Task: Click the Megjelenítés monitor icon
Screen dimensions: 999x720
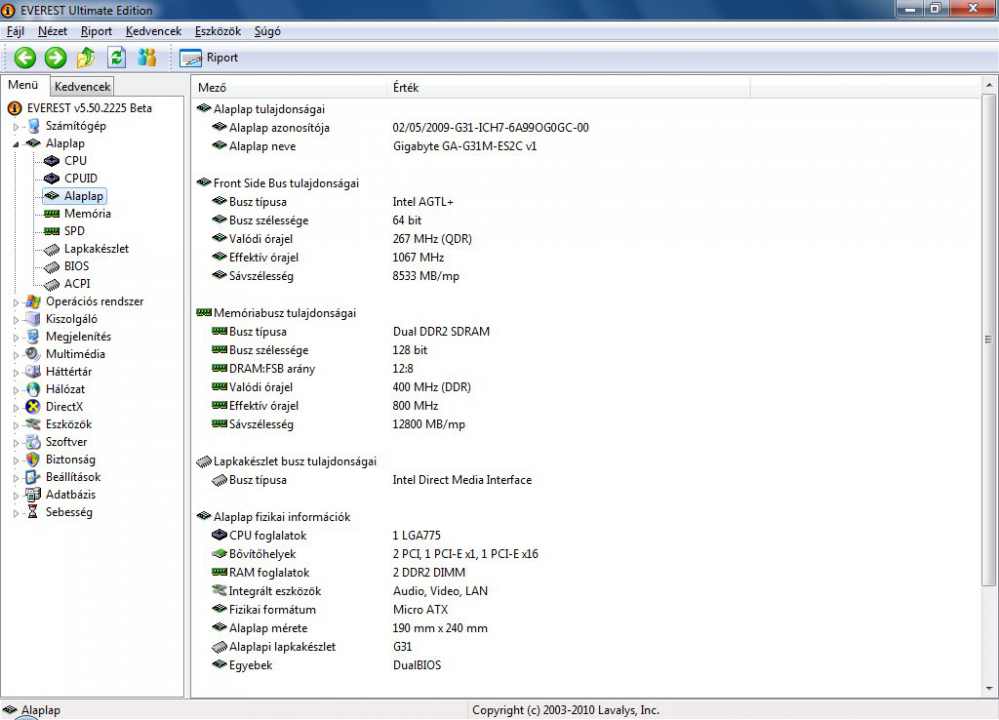Action: tap(33, 336)
